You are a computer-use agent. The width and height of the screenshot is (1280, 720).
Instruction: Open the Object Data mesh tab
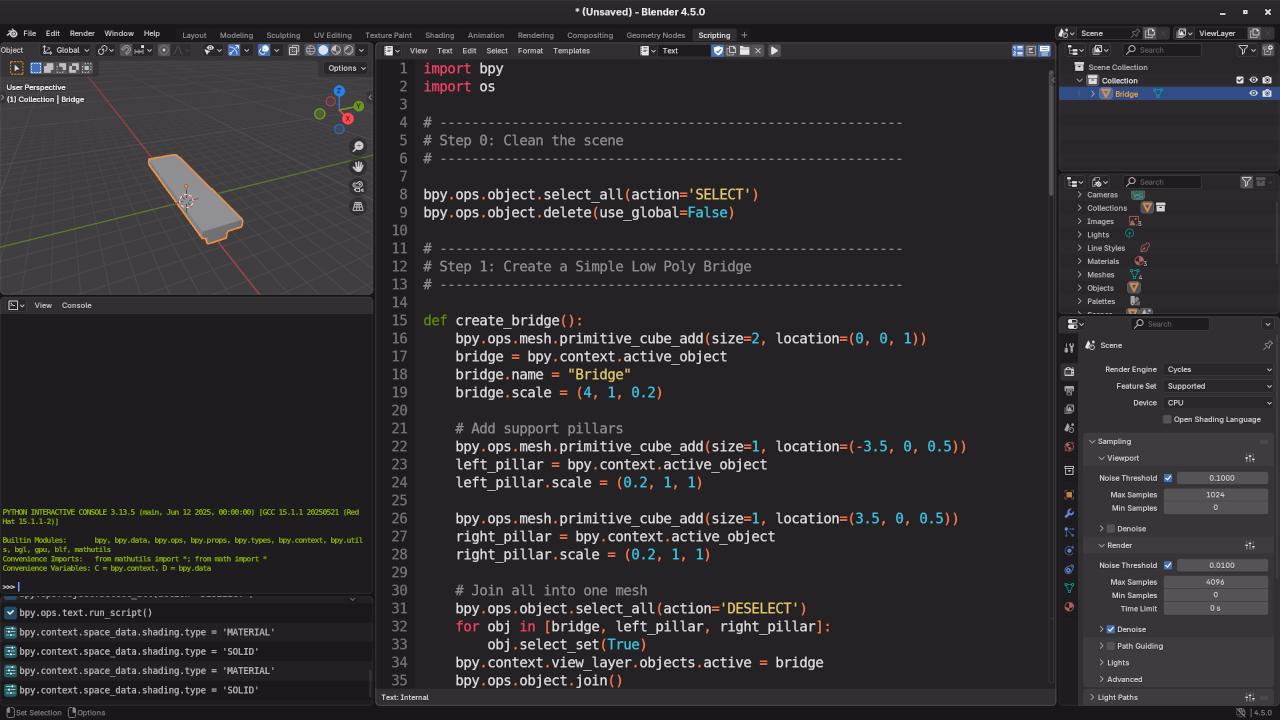(x=1069, y=588)
